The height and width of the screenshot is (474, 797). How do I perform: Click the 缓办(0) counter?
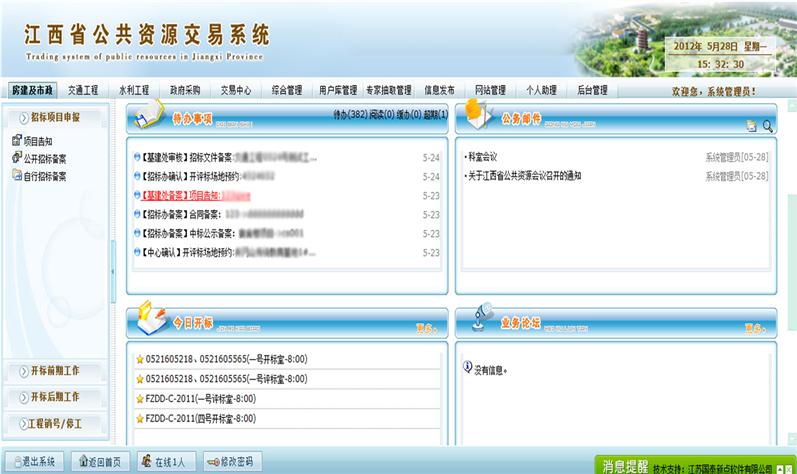coord(409,115)
